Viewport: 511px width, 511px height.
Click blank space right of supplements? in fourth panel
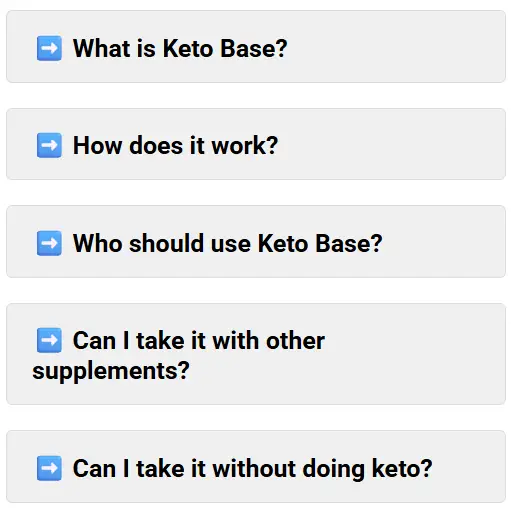click(x=347, y=372)
